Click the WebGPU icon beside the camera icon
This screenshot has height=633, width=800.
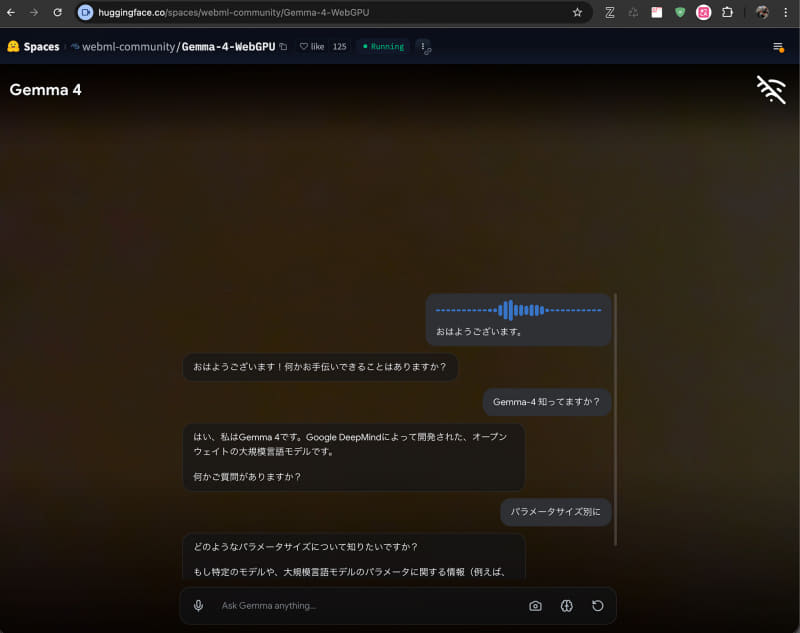pyautogui.click(x=566, y=605)
